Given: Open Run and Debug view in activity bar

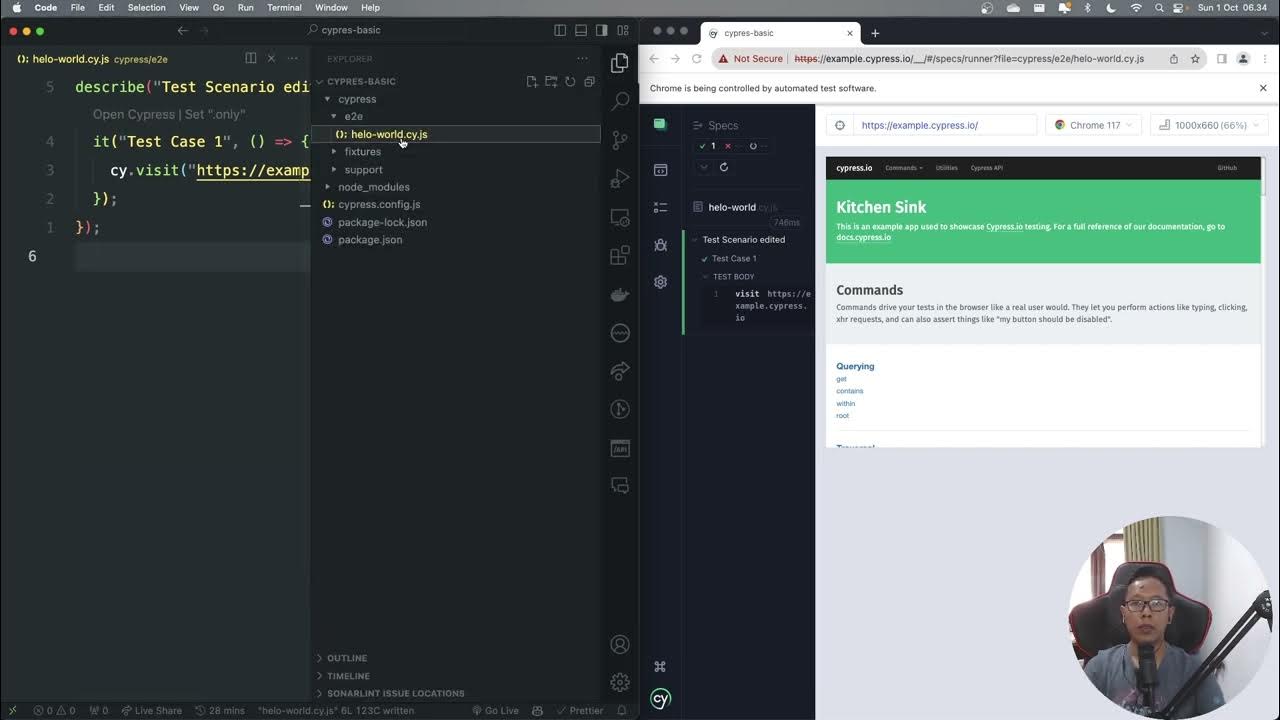Looking at the screenshot, I should pyautogui.click(x=620, y=179).
